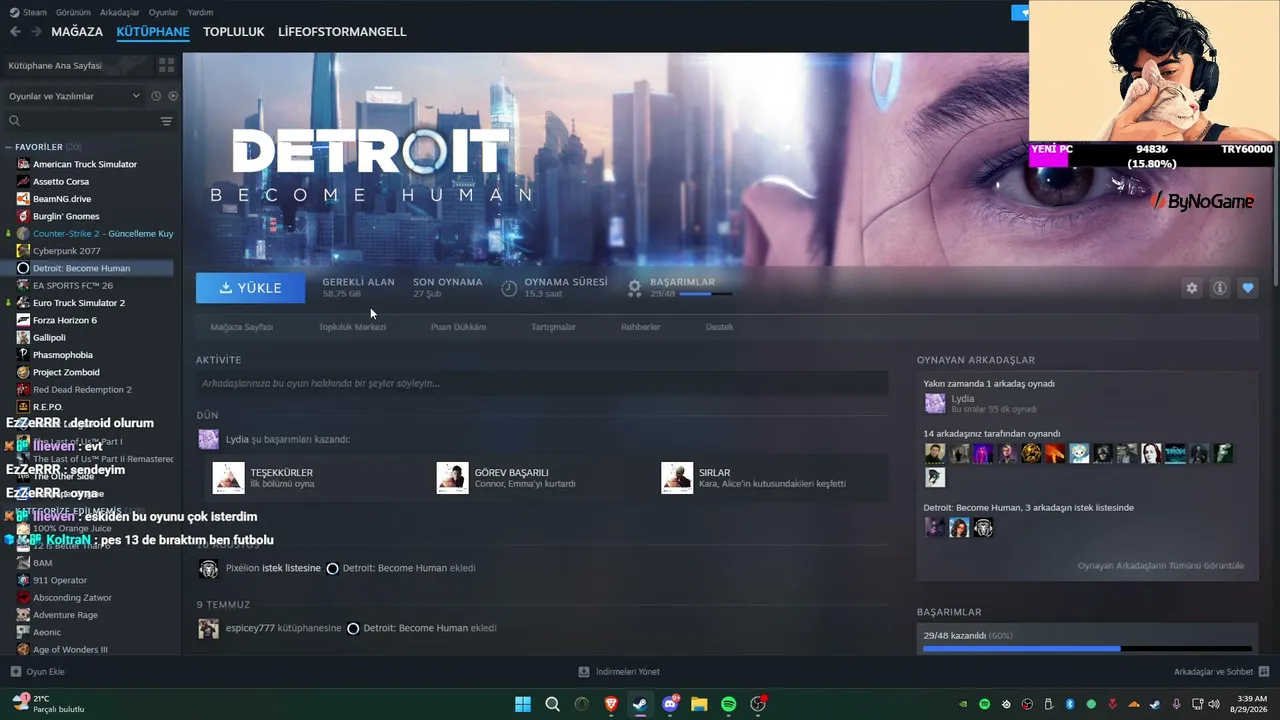Open Red Dead Redemption 2 entry
This screenshot has height=720, width=1280.
(82, 389)
